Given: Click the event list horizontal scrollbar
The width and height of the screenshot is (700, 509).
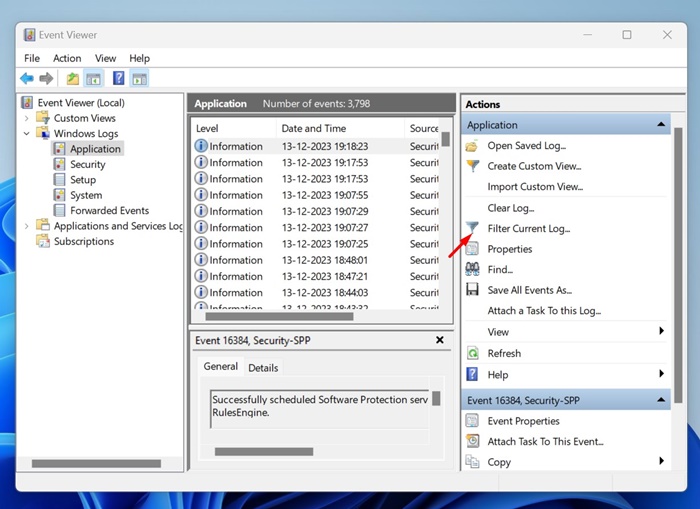Looking at the screenshot, I should (x=279, y=317).
